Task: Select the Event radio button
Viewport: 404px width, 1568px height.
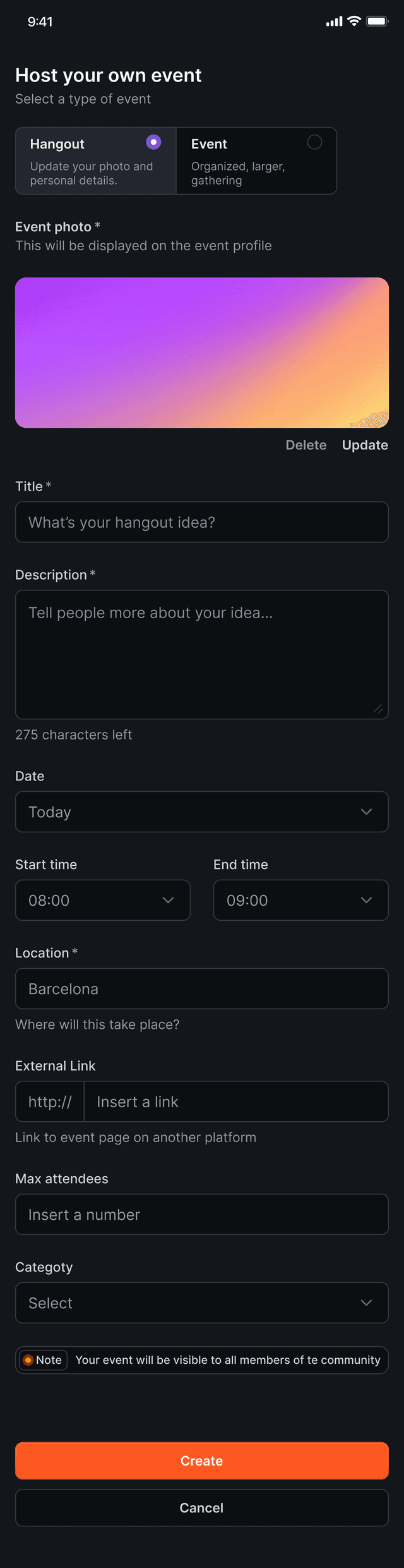Action: pyautogui.click(x=314, y=142)
